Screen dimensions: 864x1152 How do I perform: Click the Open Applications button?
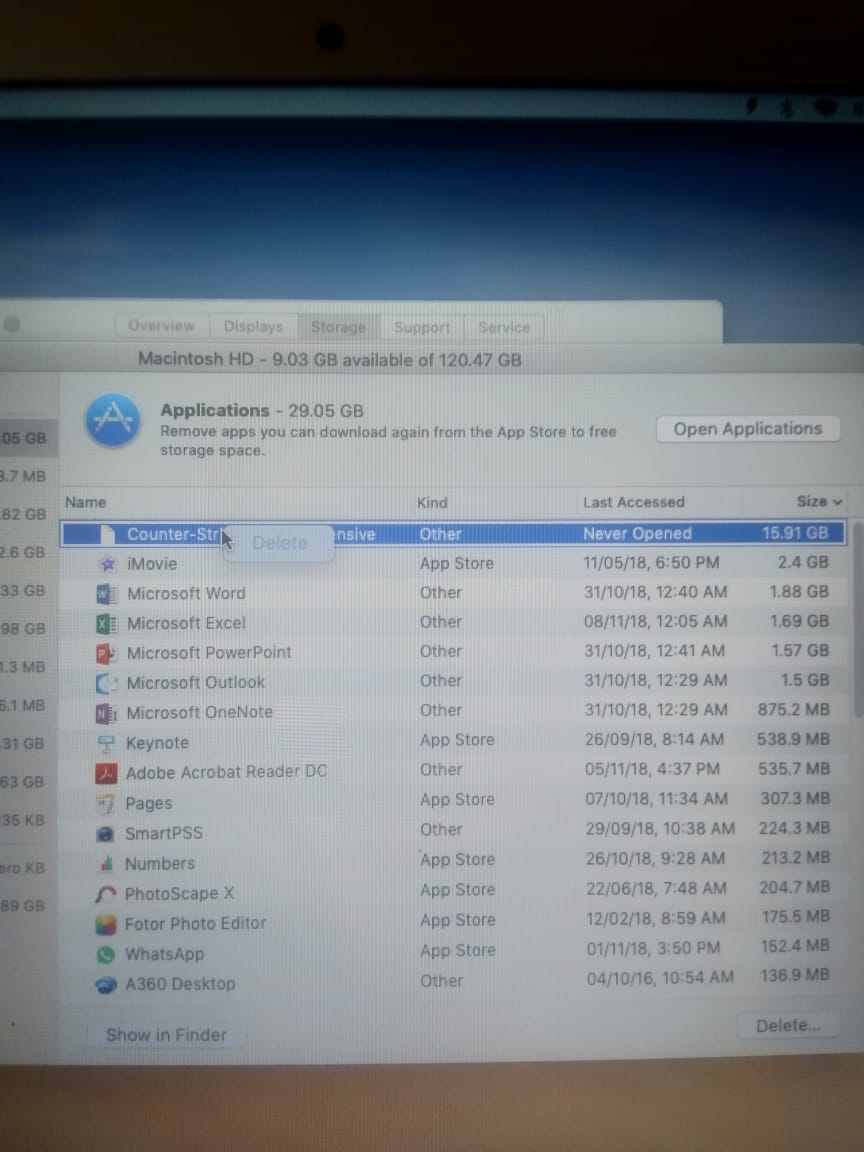(747, 429)
